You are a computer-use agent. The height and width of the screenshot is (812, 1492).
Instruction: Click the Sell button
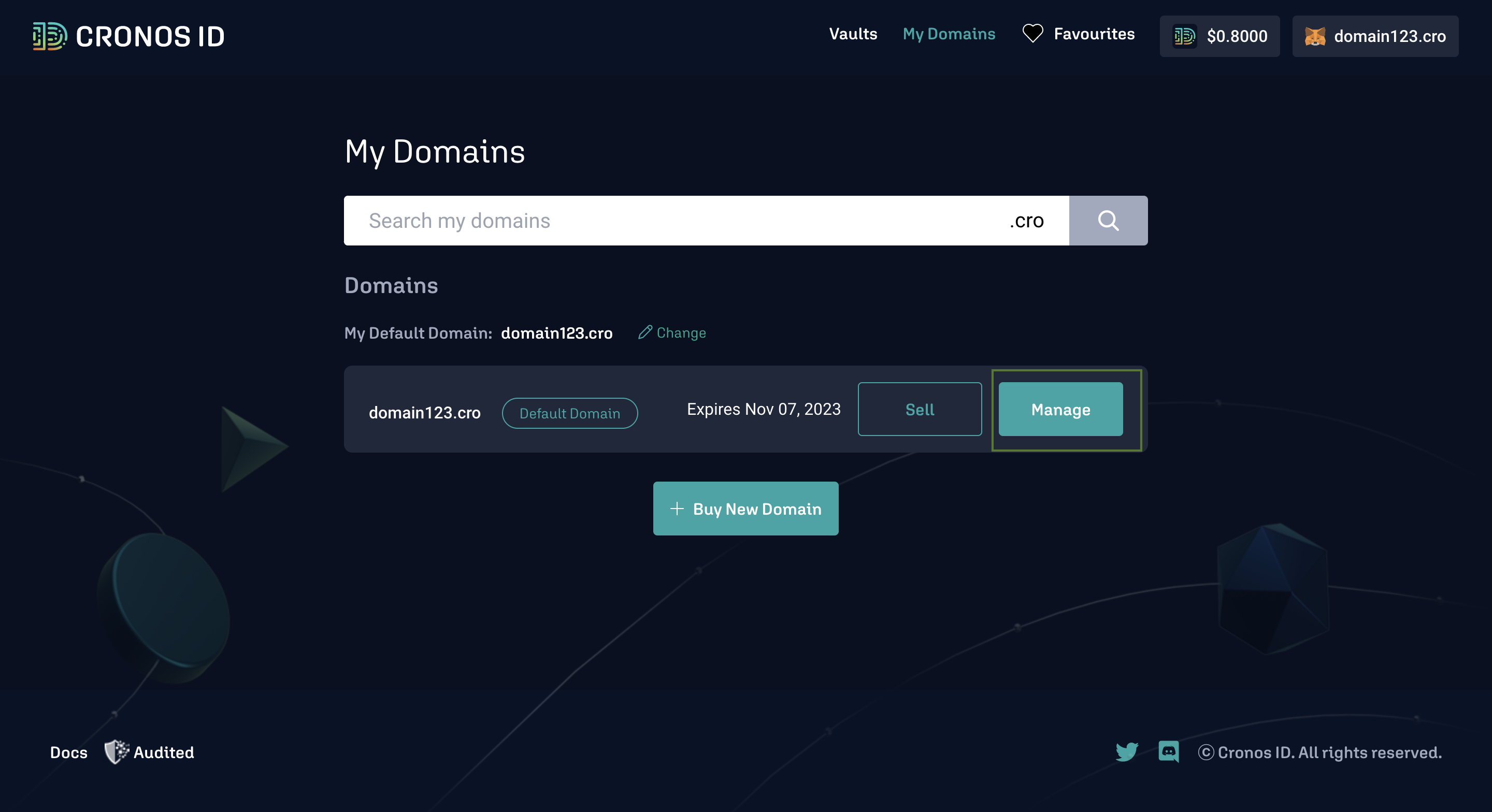[919, 409]
